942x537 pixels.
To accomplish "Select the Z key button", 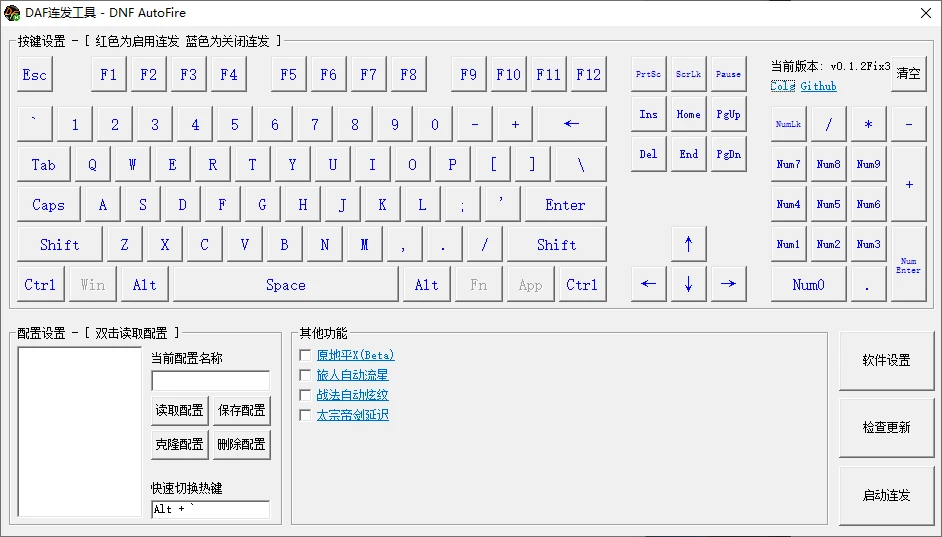I will tap(124, 244).
